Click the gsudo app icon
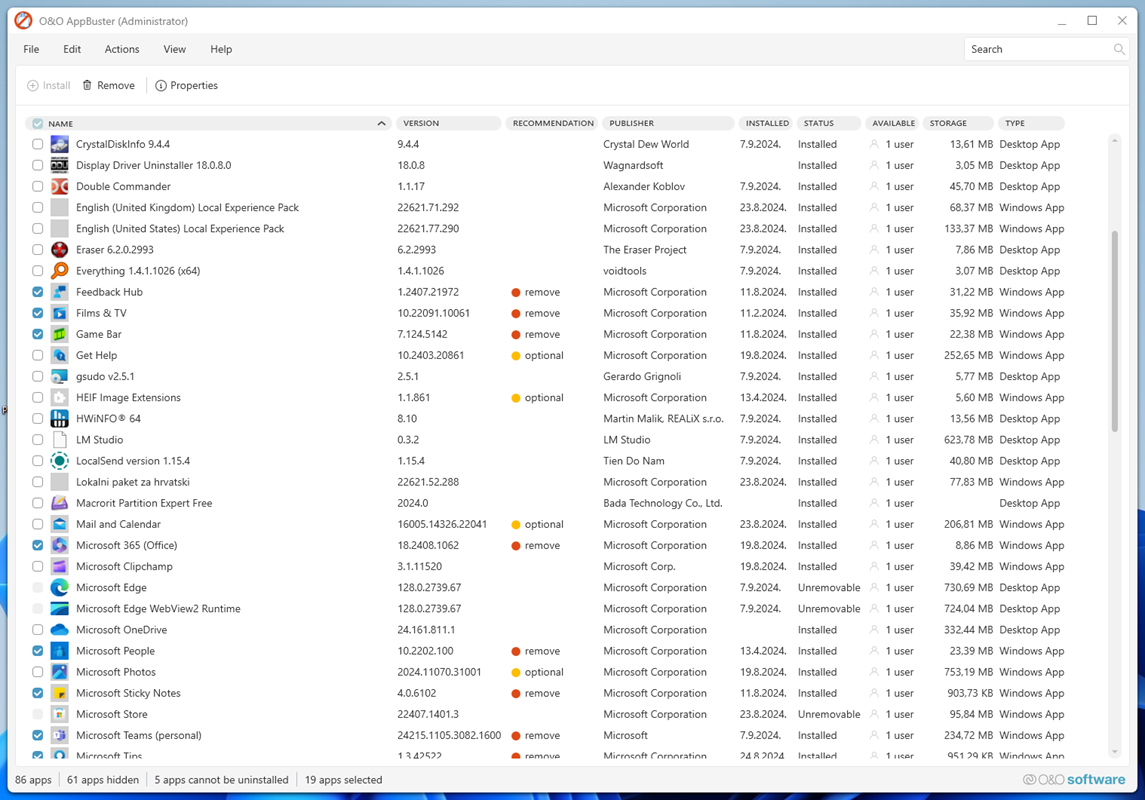Image resolution: width=1145 pixels, height=800 pixels. [x=59, y=377]
